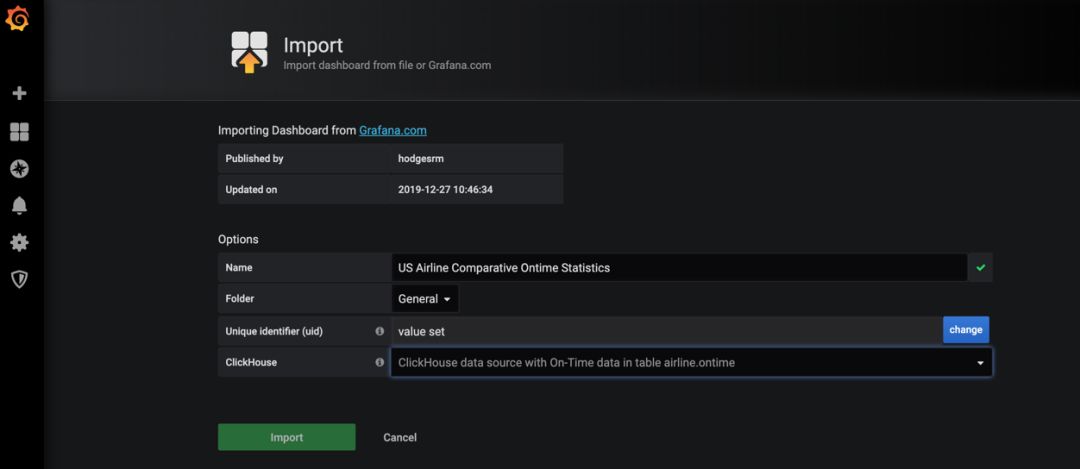The image size is (1080, 469).
Task: Click the 'Folder' row label
Action: pyautogui.click(x=240, y=299)
